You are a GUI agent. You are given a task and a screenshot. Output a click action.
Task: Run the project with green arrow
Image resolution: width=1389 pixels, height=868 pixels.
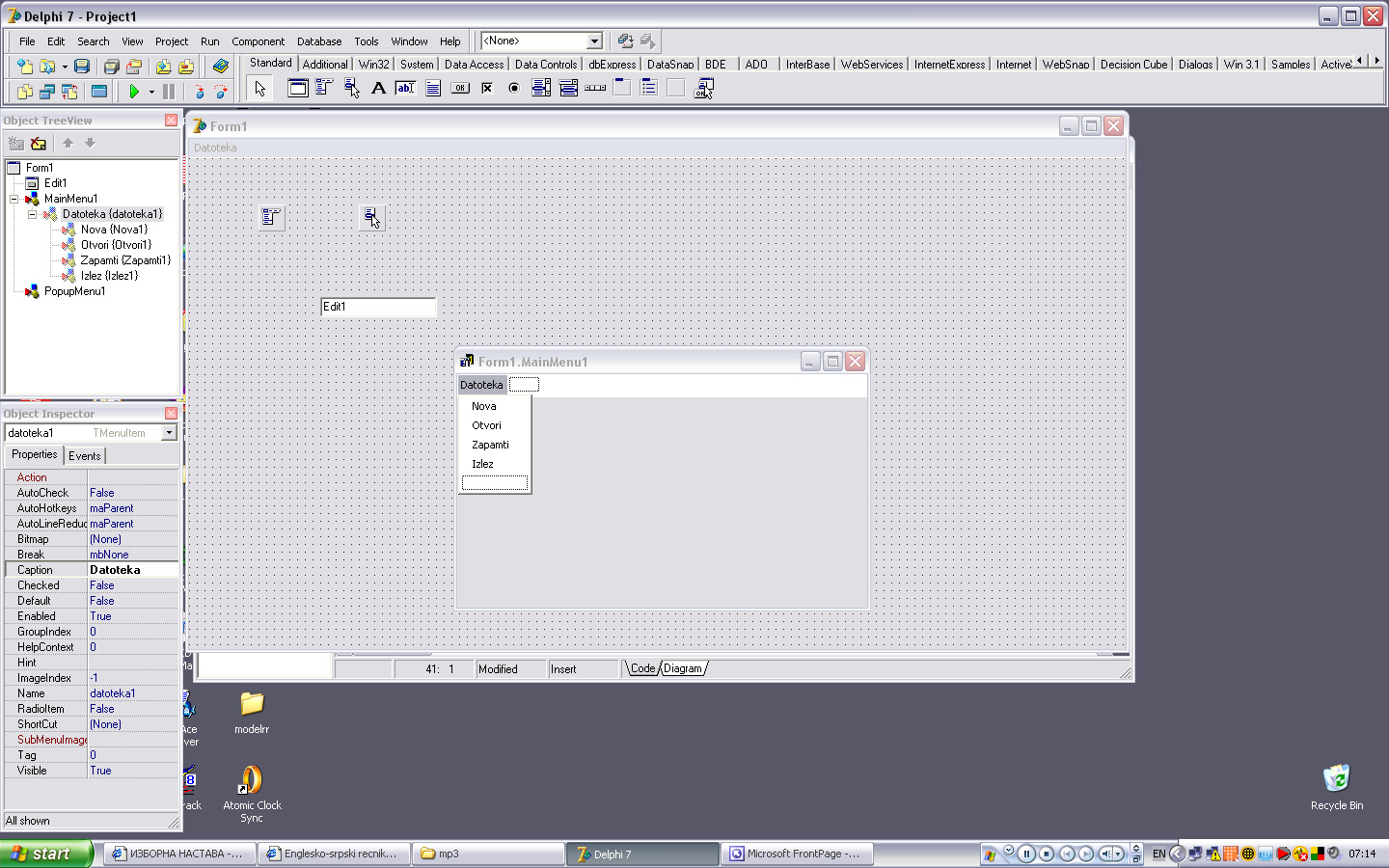click(x=134, y=92)
